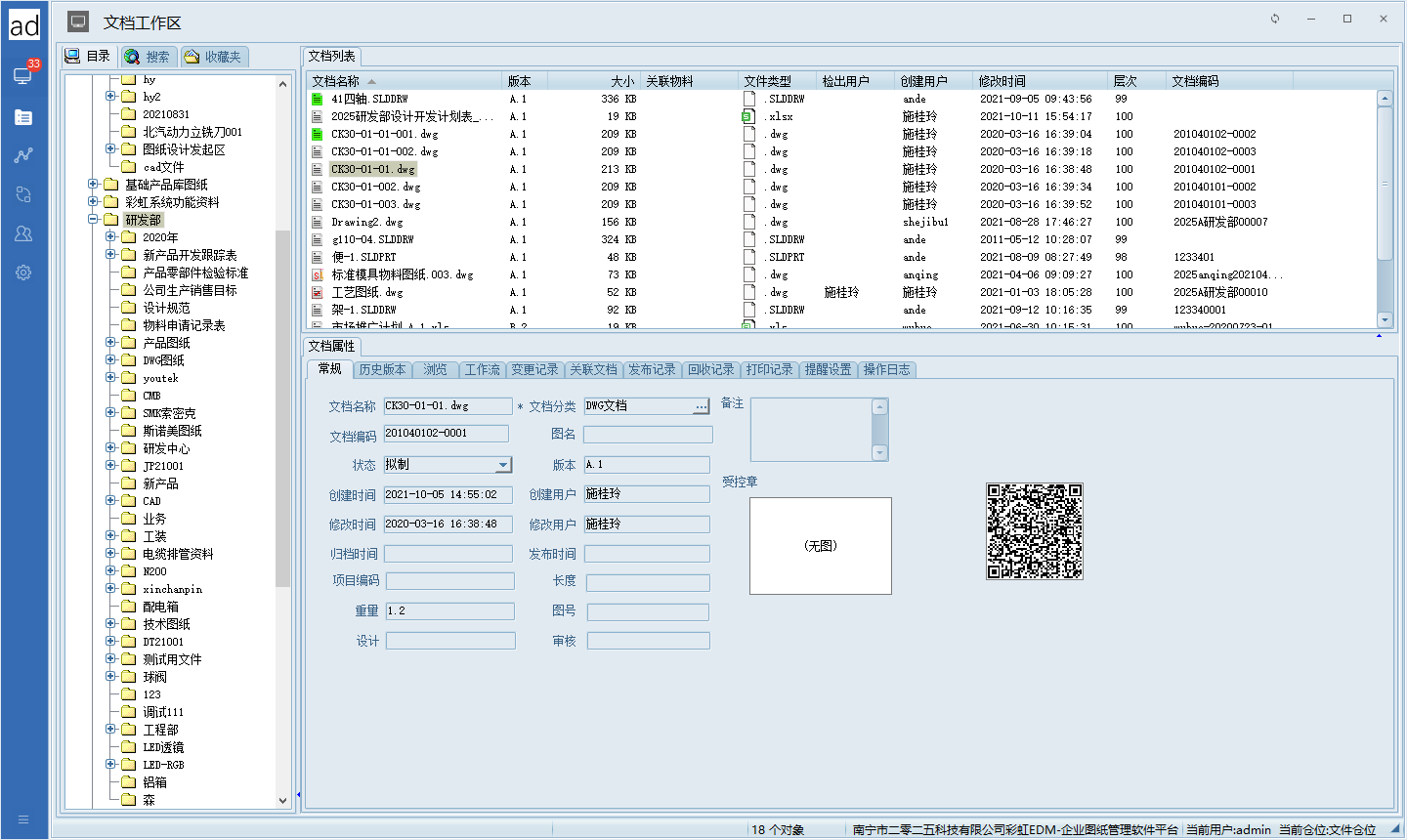Image resolution: width=1407 pixels, height=840 pixels.
Task: Click the file icon of 架-1.SLDDRW
Action: coord(317,310)
